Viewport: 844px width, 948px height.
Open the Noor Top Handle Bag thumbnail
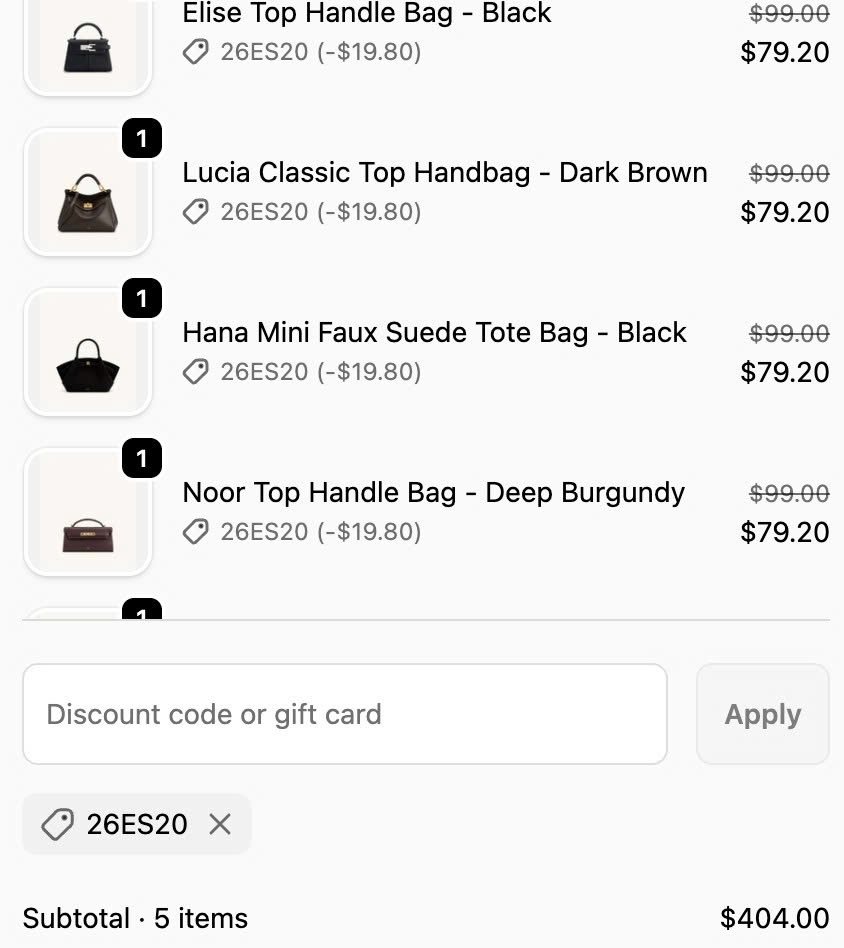[88, 512]
